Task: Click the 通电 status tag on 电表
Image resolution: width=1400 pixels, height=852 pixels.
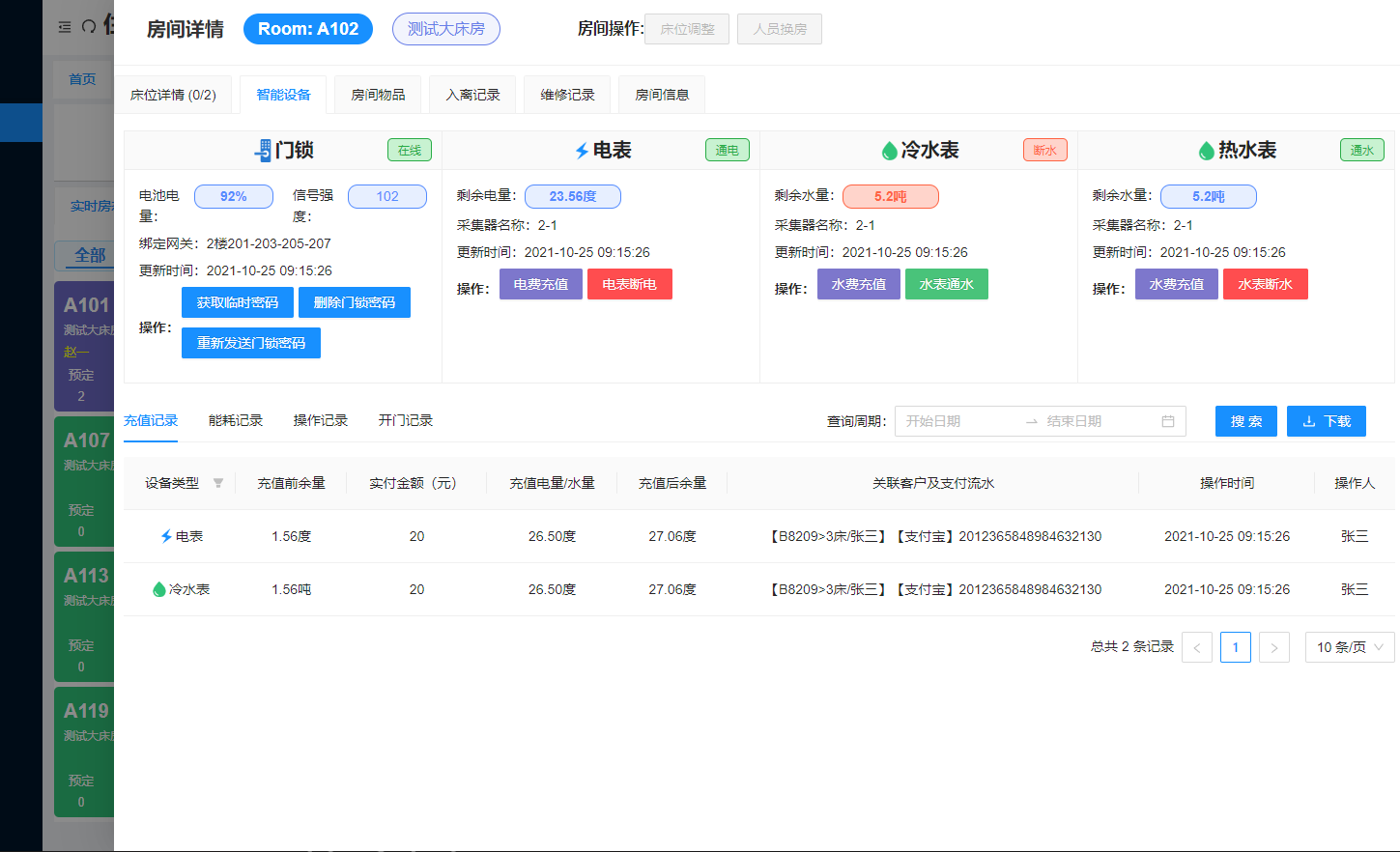Action: coord(728,150)
